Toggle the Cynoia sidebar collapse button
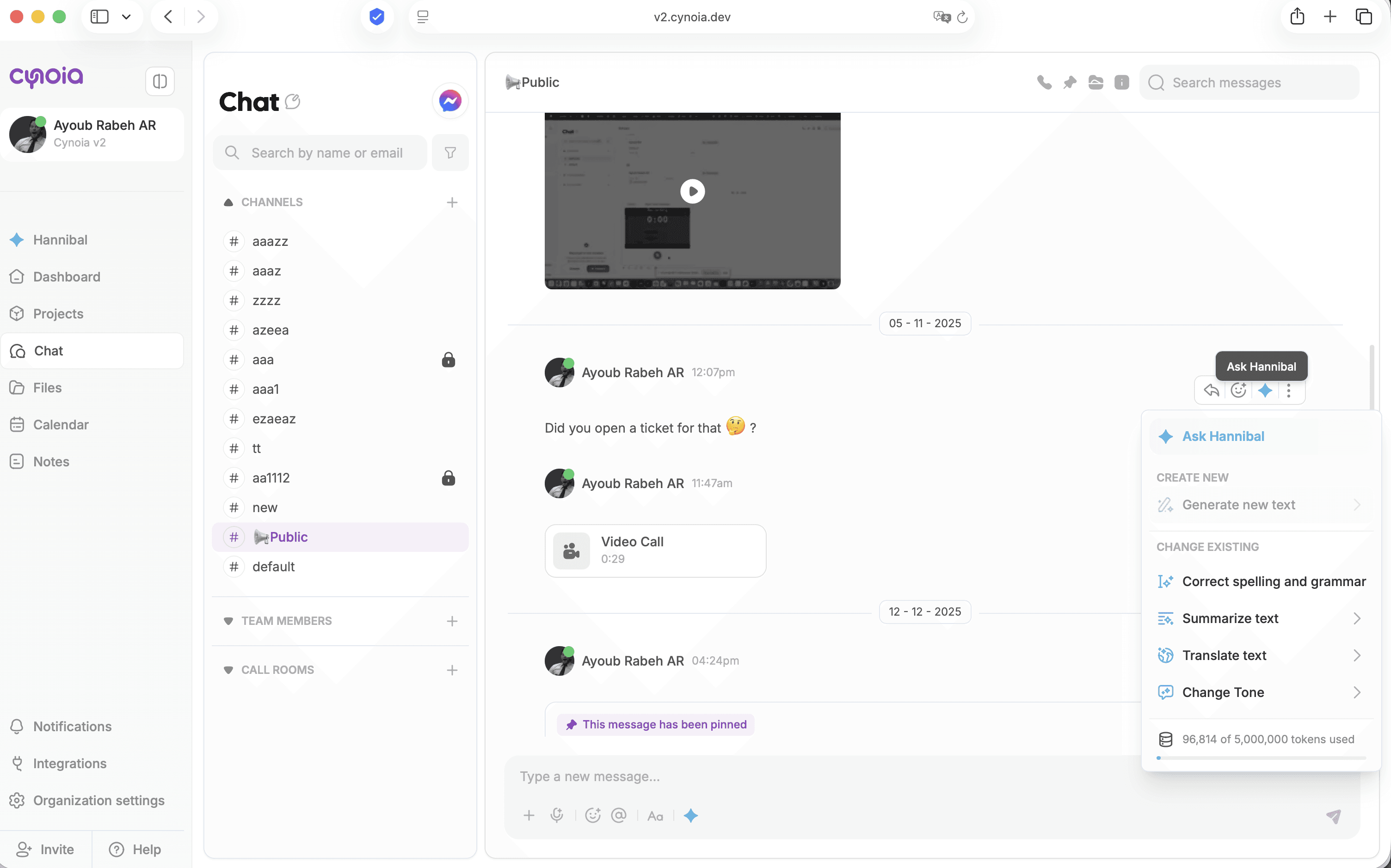The width and height of the screenshot is (1391, 868). point(160,81)
